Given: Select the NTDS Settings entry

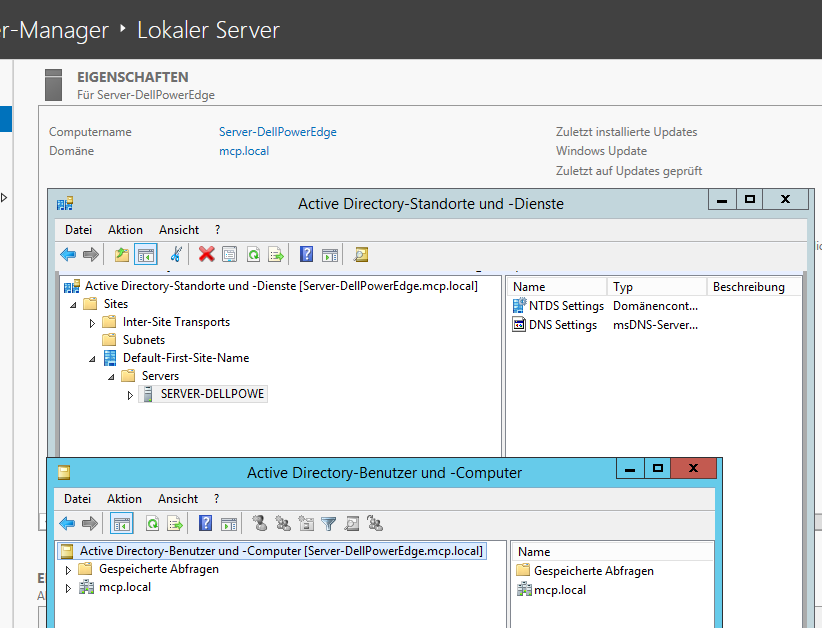Looking at the screenshot, I should [x=559, y=306].
